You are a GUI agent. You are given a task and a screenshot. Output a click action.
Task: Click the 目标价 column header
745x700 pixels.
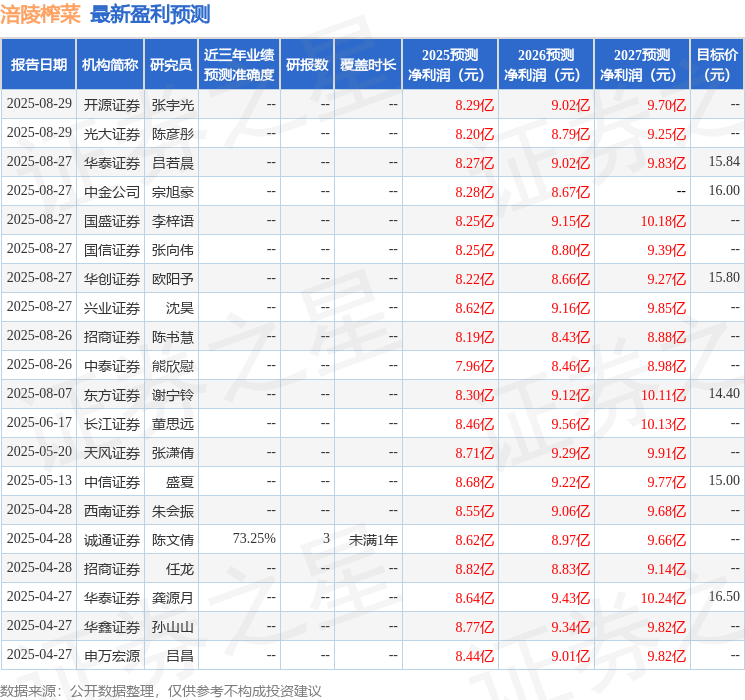717,65
